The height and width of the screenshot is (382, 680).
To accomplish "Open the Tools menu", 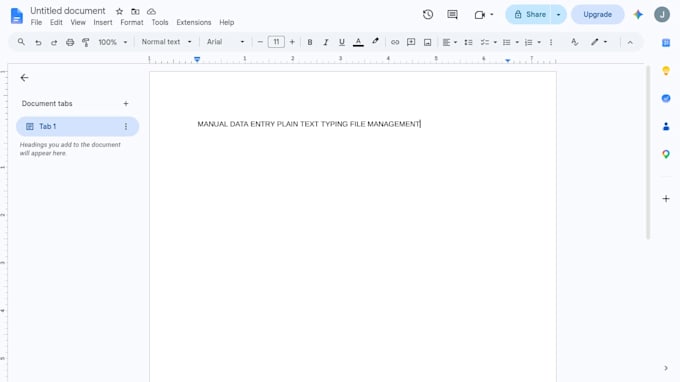I will [x=160, y=23].
